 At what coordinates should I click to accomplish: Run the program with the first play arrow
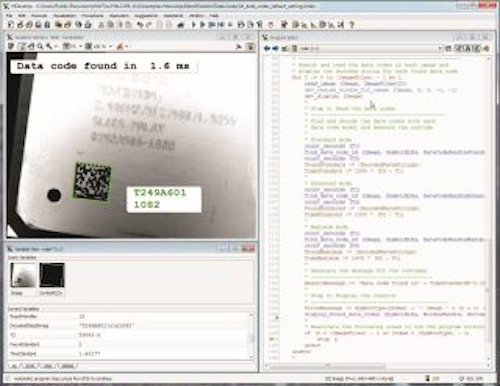pyautogui.click(x=193, y=25)
